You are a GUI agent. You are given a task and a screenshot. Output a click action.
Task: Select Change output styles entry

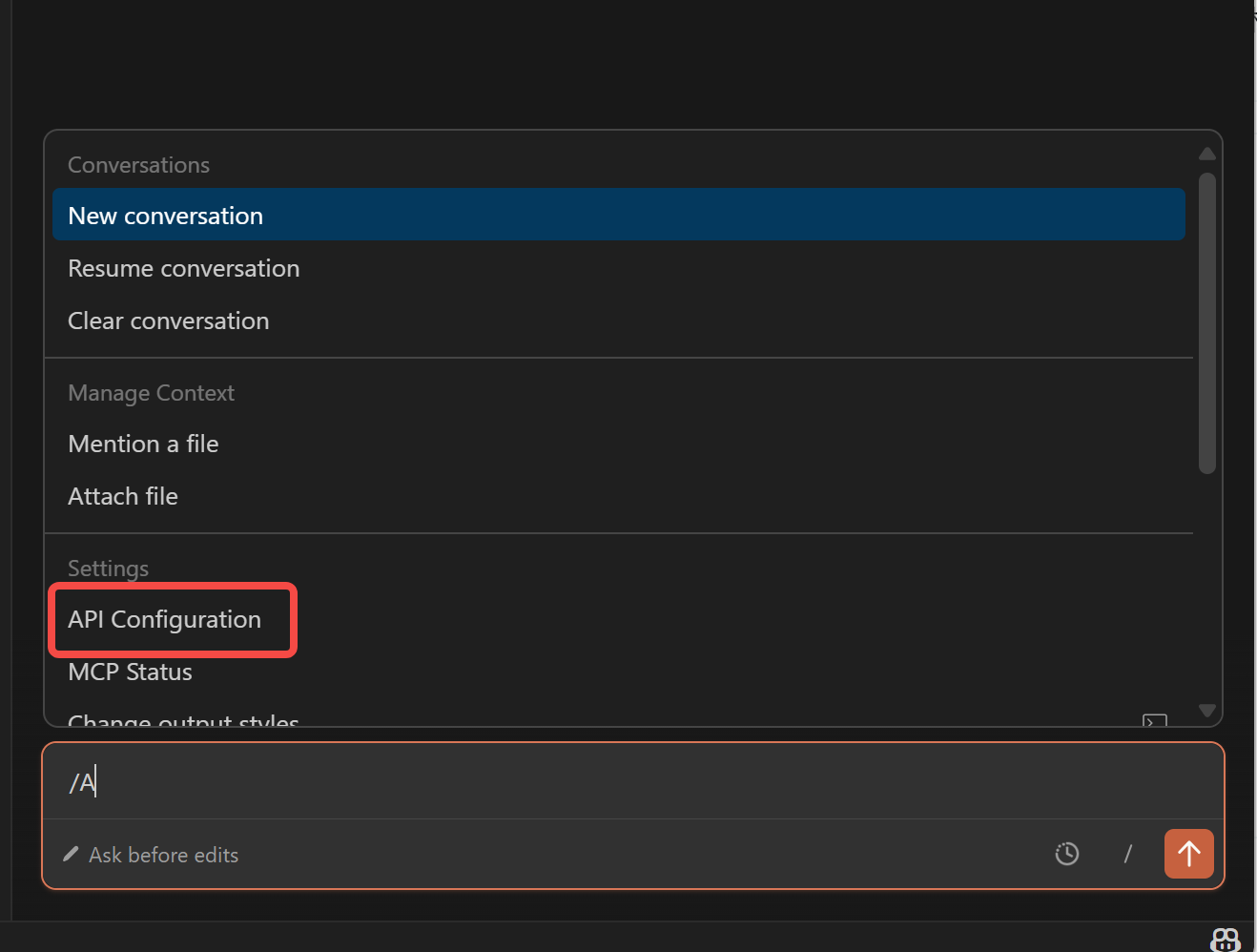tap(184, 720)
